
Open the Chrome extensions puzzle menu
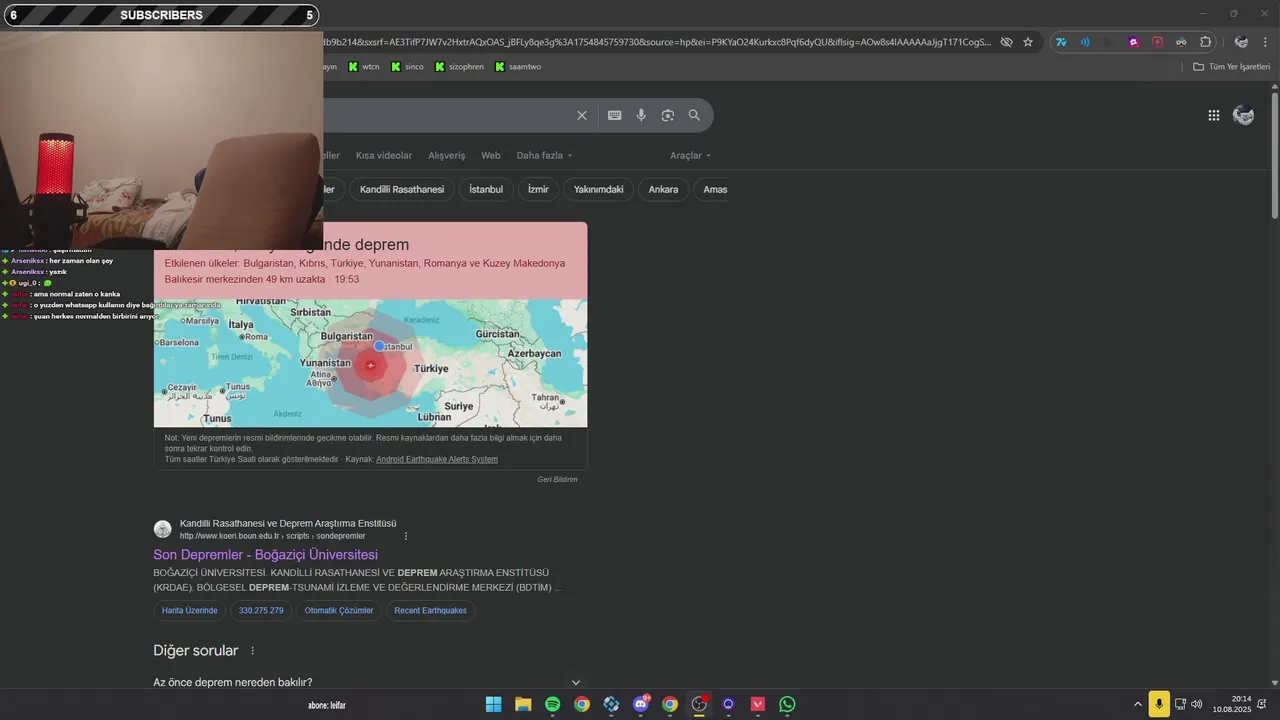(x=1205, y=42)
